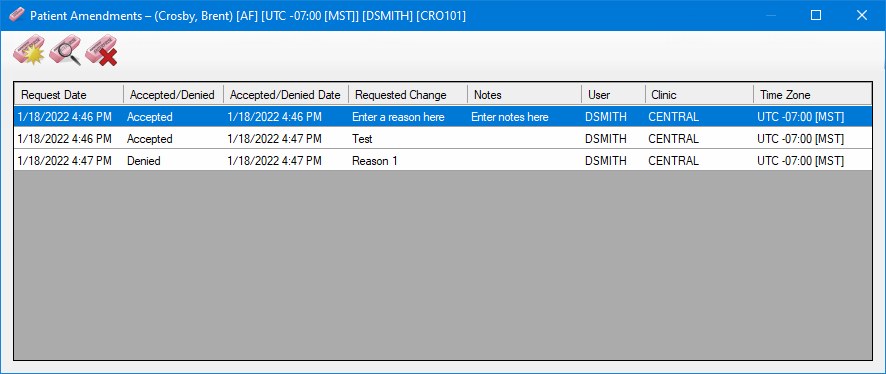Viewport: 886px width, 374px height.
Task: Select the row with 'Enter a reason here'
Action: coord(443,117)
